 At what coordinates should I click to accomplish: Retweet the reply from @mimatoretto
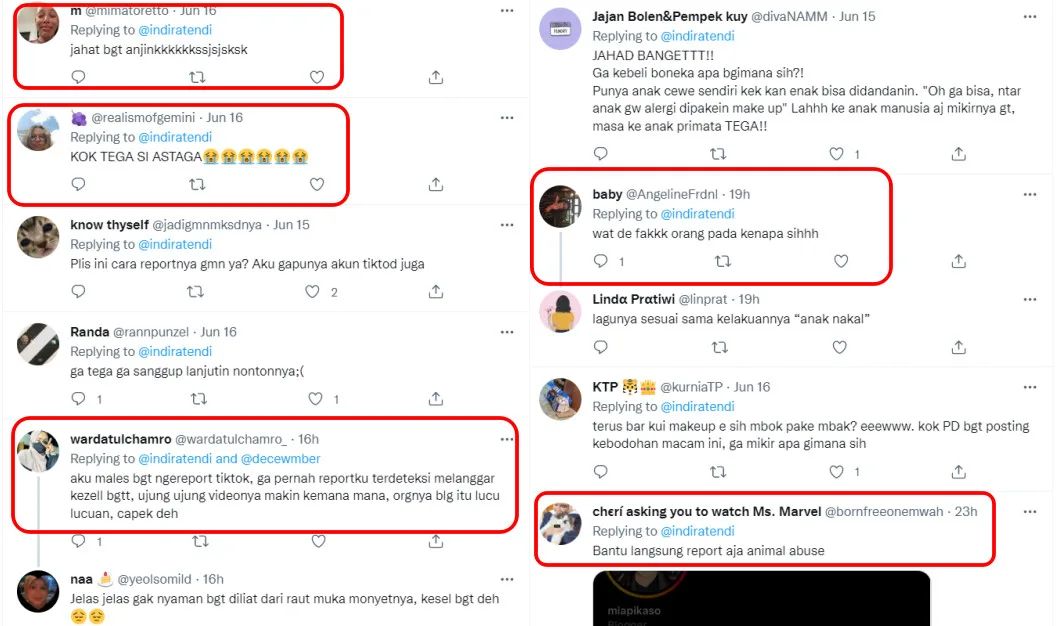pyautogui.click(x=197, y=77)
